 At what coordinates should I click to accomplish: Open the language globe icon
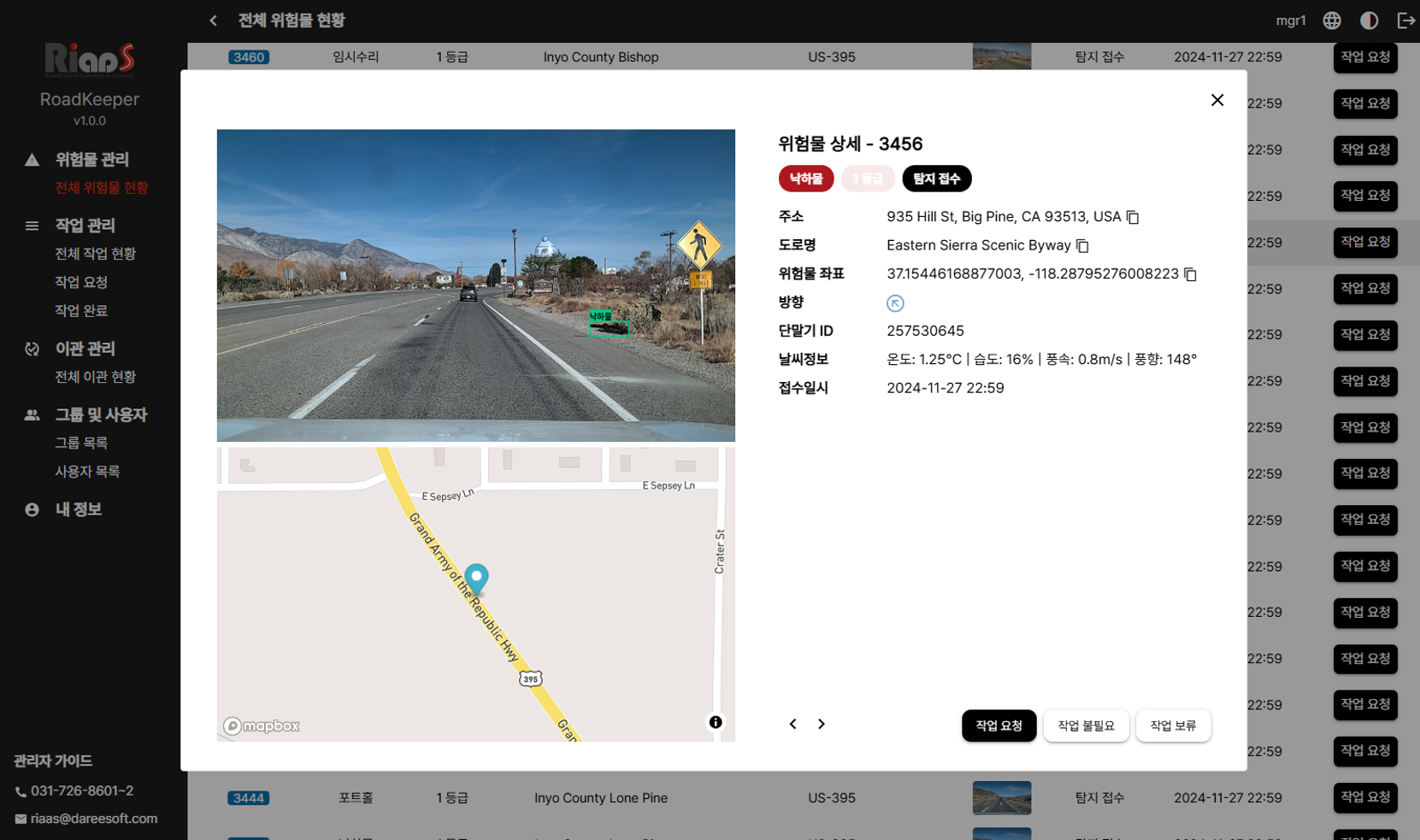coord(1332,21)
